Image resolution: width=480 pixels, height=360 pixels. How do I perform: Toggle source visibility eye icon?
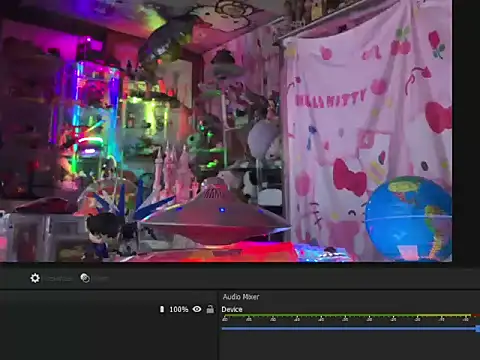click(197, 309)
